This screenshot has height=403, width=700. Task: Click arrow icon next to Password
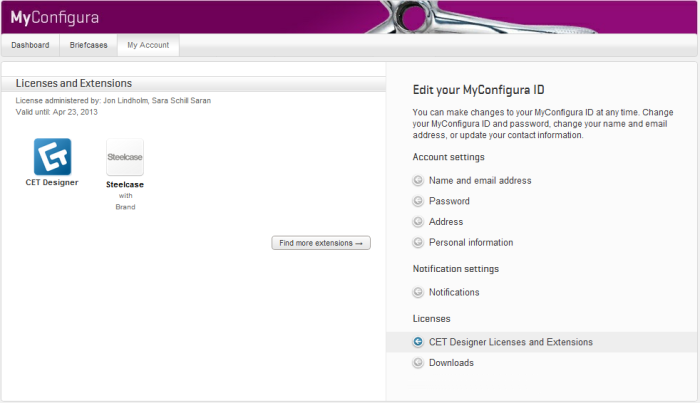point(418,201)
